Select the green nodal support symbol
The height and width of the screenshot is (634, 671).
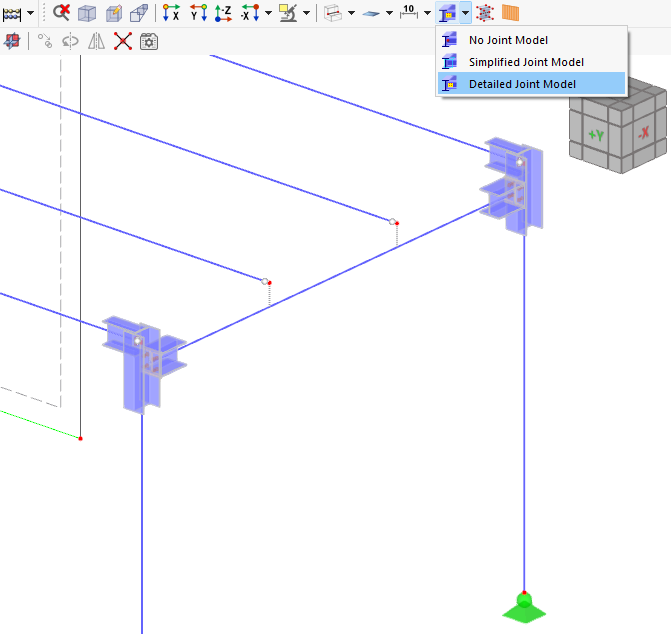click(524, 608)
